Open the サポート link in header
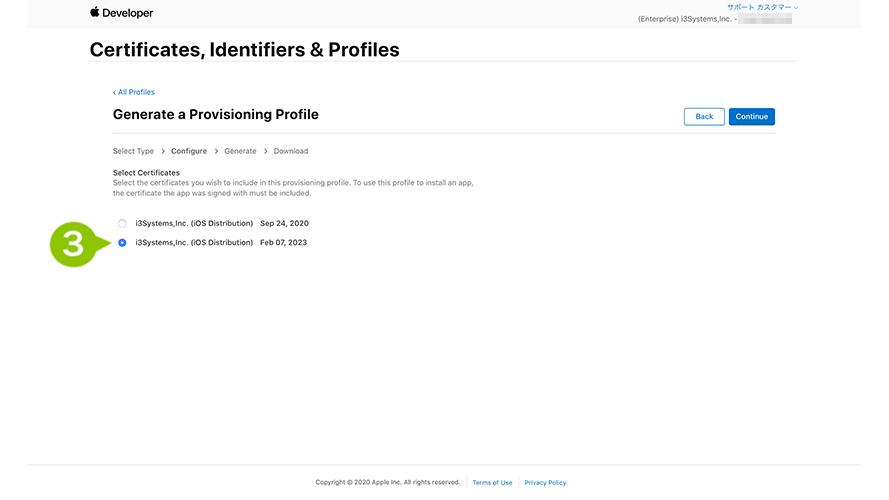The width and height of the screenshot is (889, 500). (x=740, y=7)
